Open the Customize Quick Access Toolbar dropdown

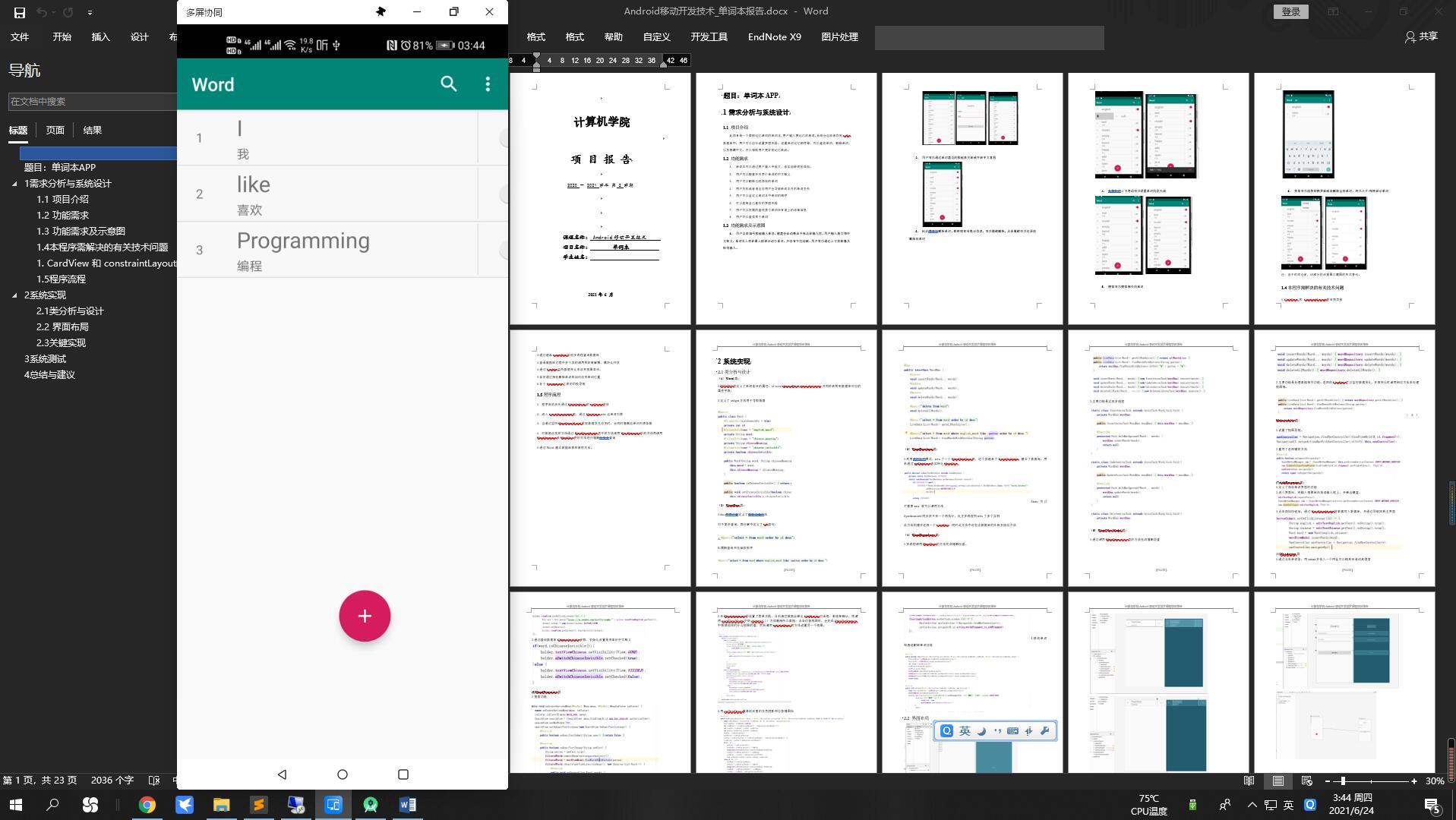(x=90, y=13)
